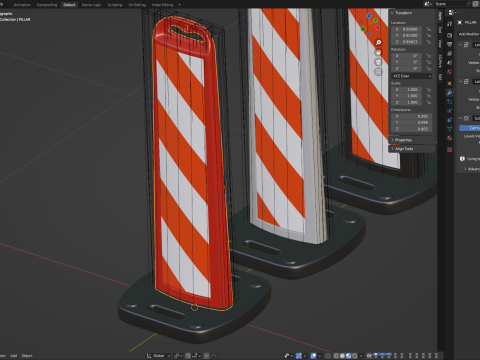Open the Render properties tab icon

(x=449, y=35)
